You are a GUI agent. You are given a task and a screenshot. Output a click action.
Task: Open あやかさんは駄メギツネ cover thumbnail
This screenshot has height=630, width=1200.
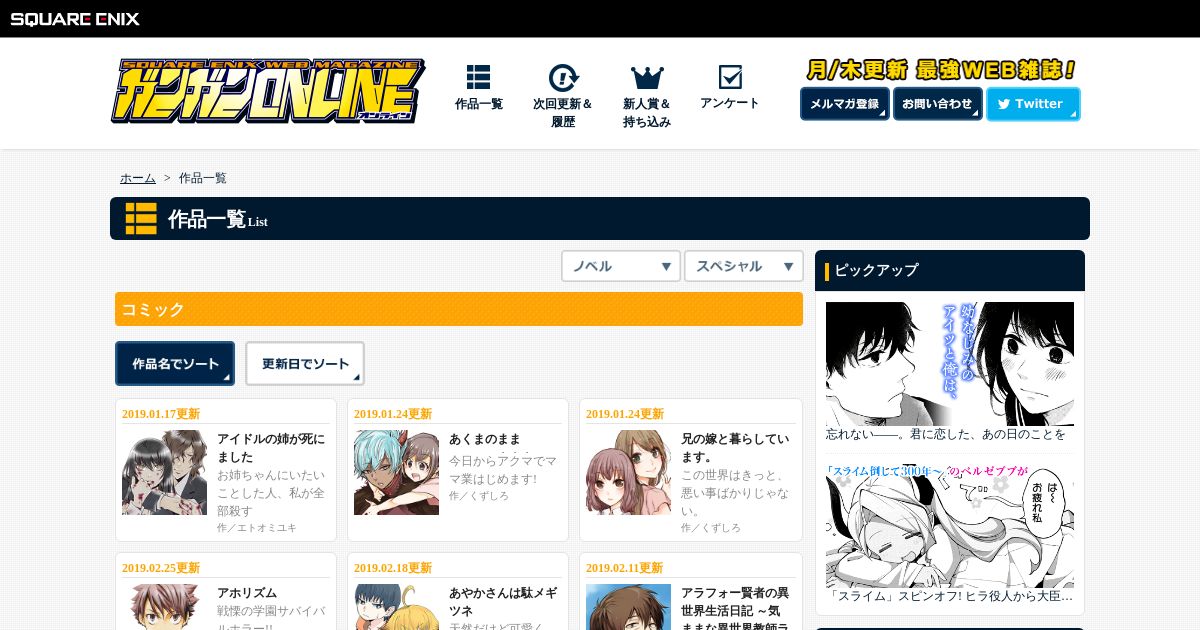click(x=396, y=607)
